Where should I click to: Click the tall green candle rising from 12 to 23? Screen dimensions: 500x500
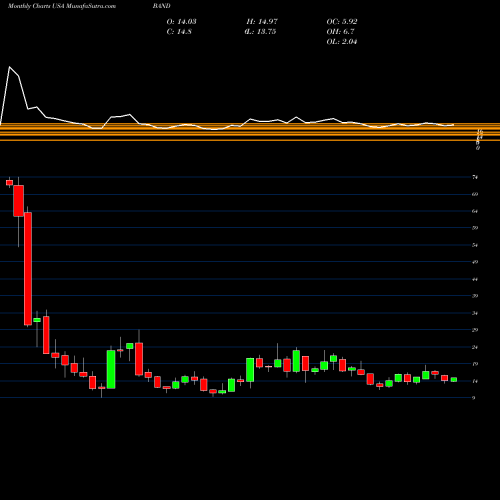coord(111,369)
